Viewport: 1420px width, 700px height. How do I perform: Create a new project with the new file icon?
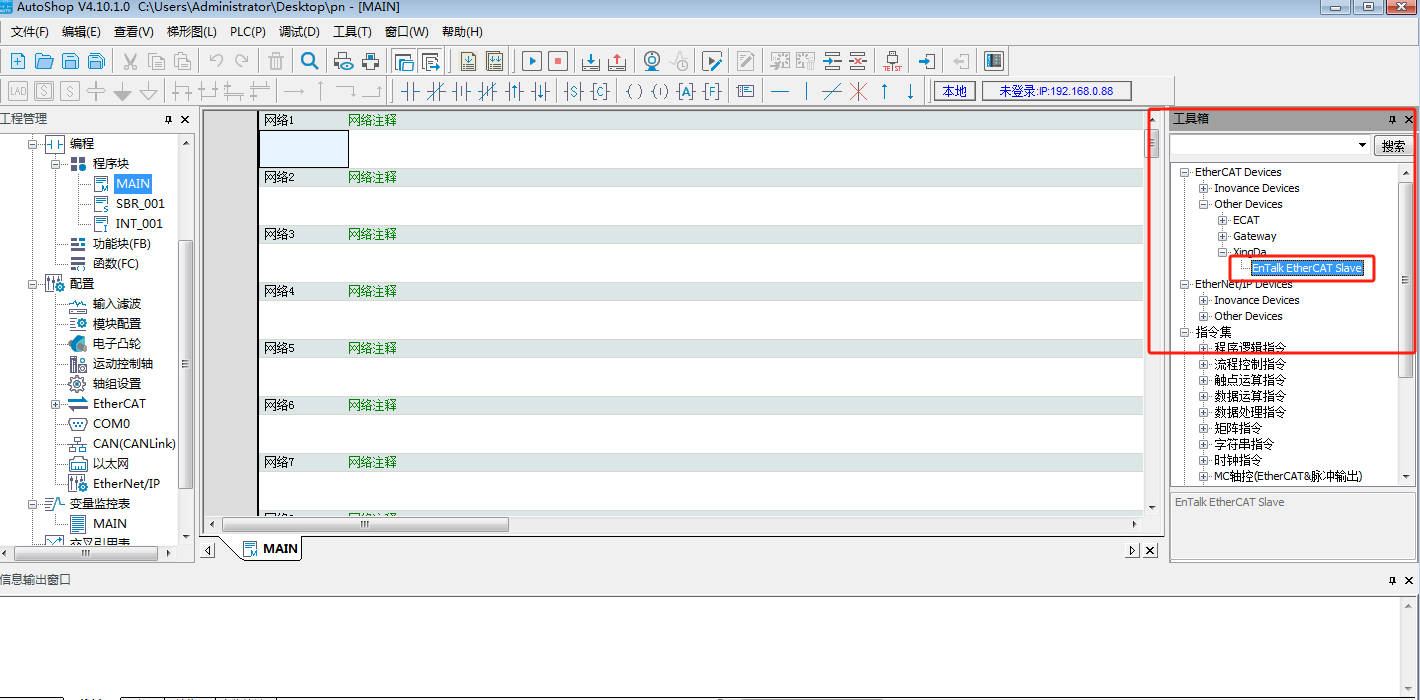[18, 61]
